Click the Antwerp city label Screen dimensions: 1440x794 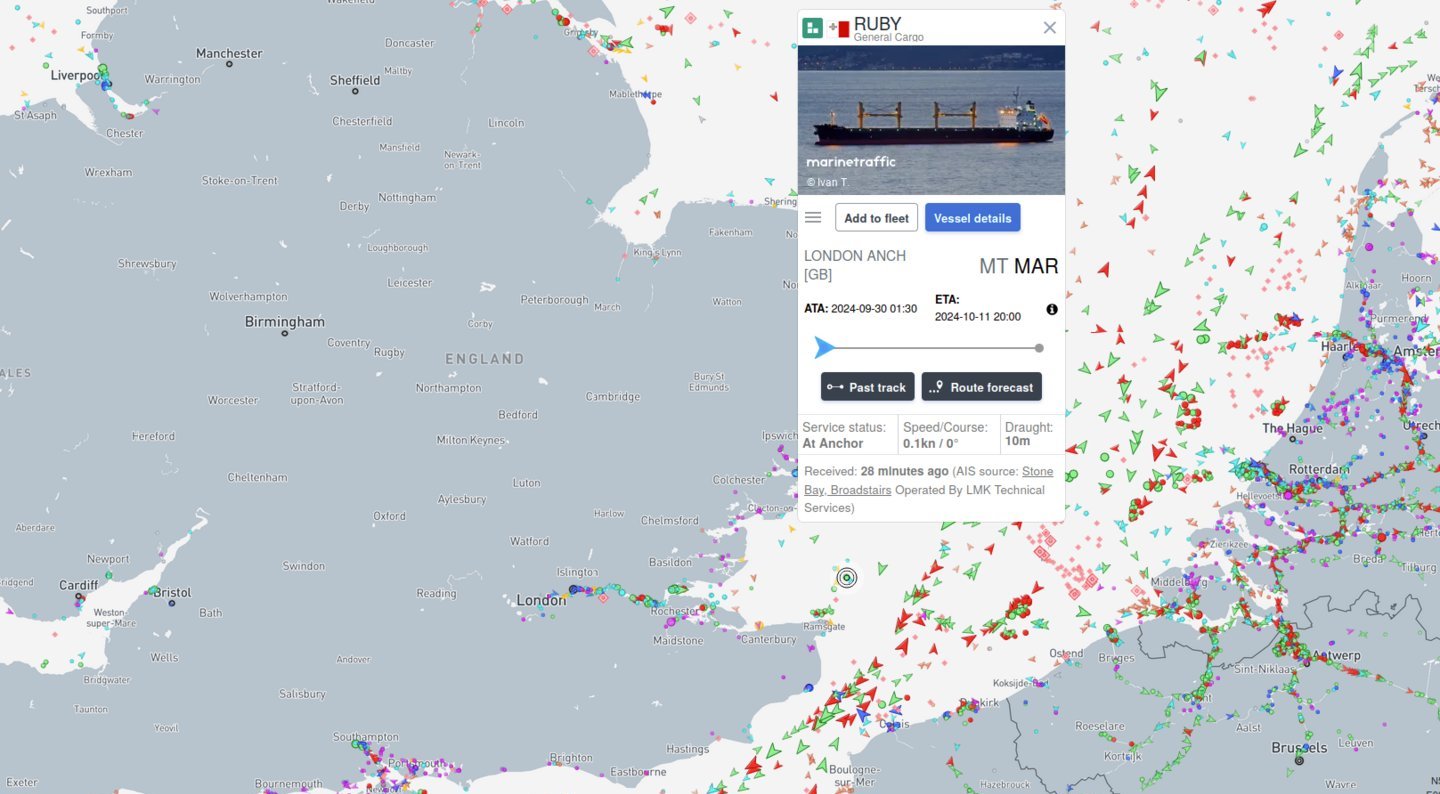[x=1337, y=656]
